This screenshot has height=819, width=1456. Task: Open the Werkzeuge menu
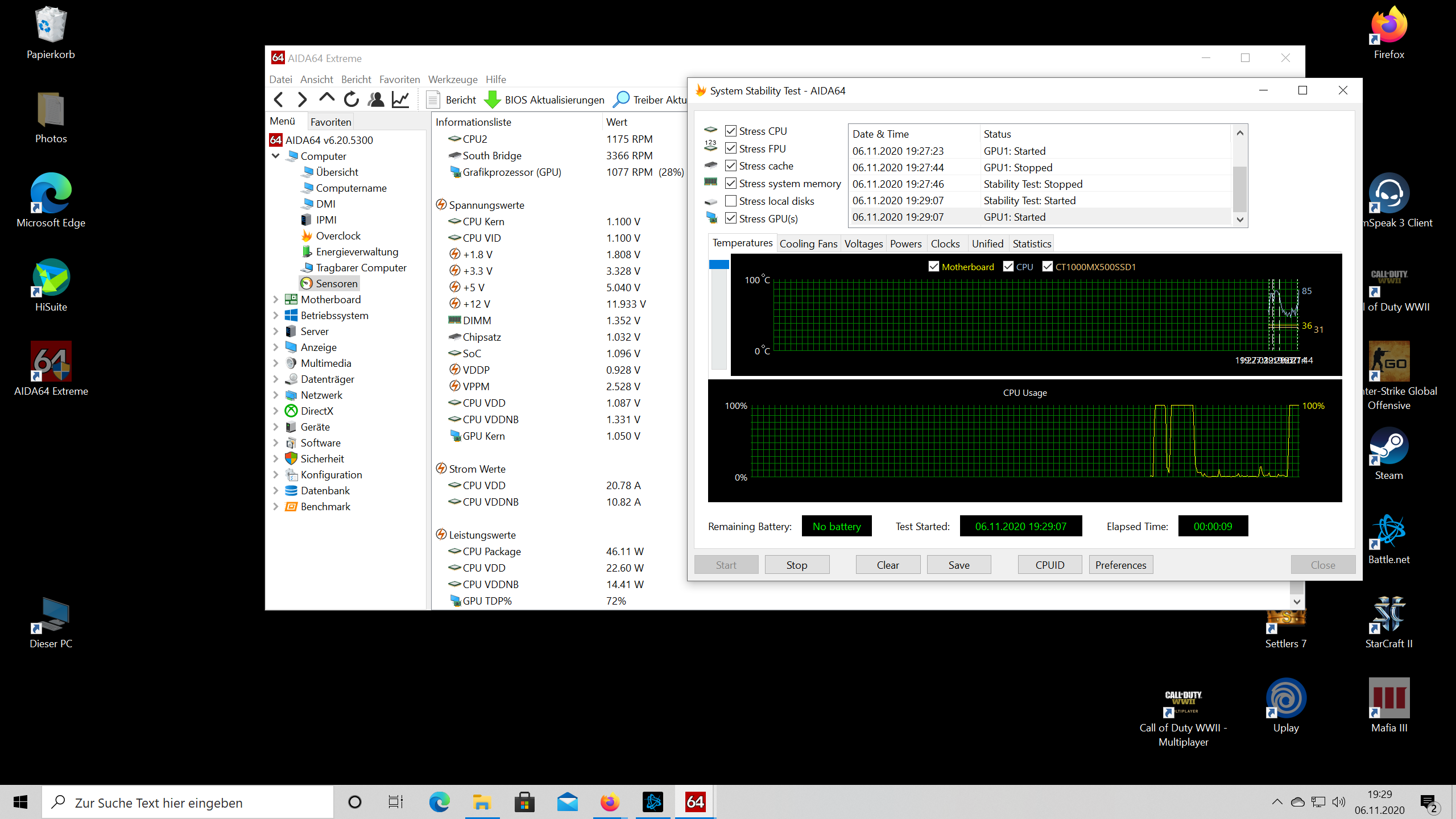(453, 80)
